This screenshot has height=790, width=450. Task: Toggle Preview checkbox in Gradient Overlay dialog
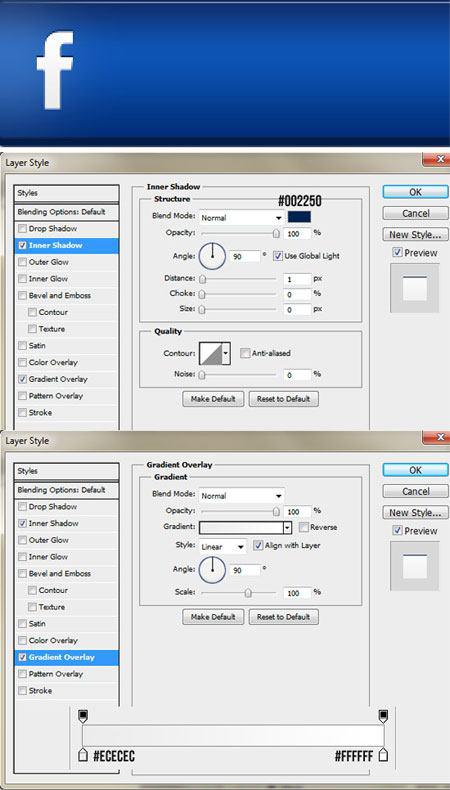398,531
